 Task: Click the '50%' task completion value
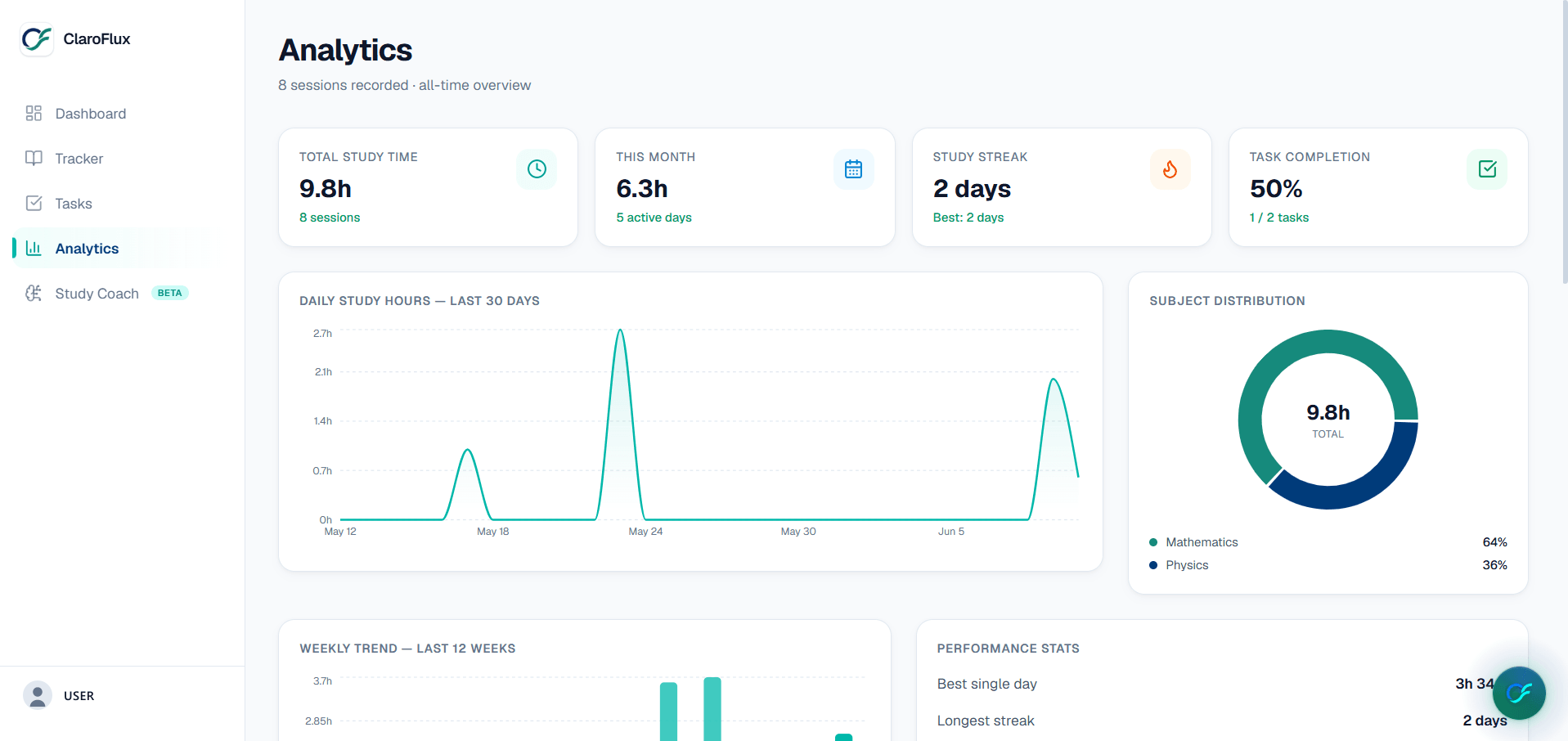tap(1276, 189)
